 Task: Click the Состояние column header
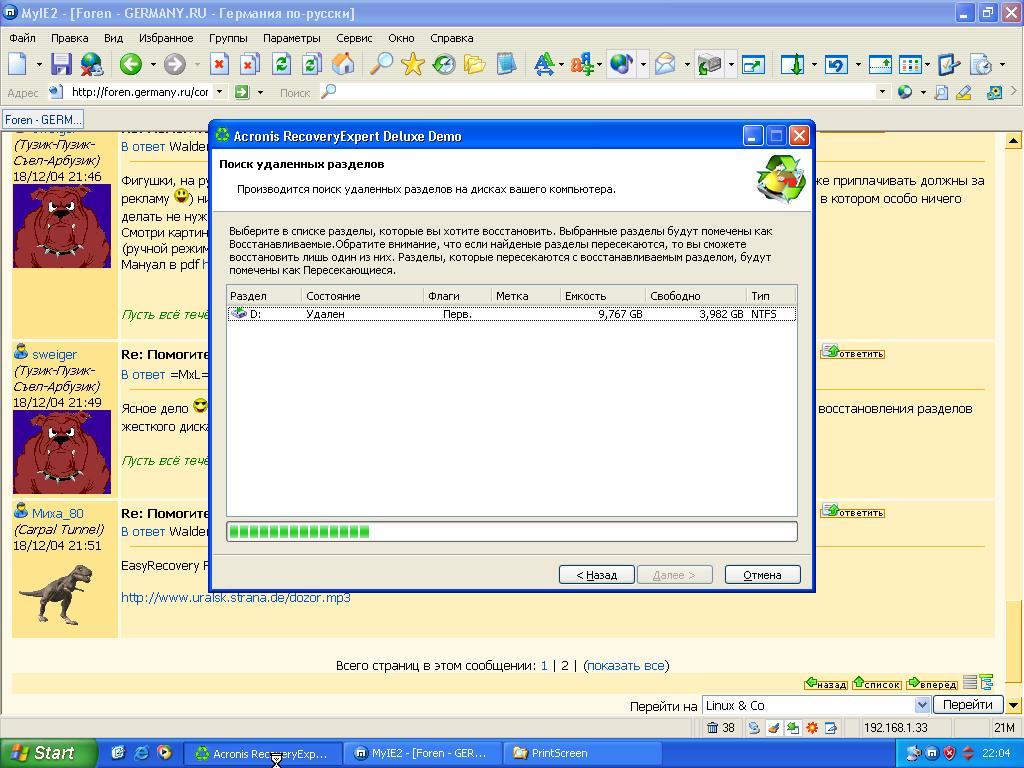[x=362, y=296]
